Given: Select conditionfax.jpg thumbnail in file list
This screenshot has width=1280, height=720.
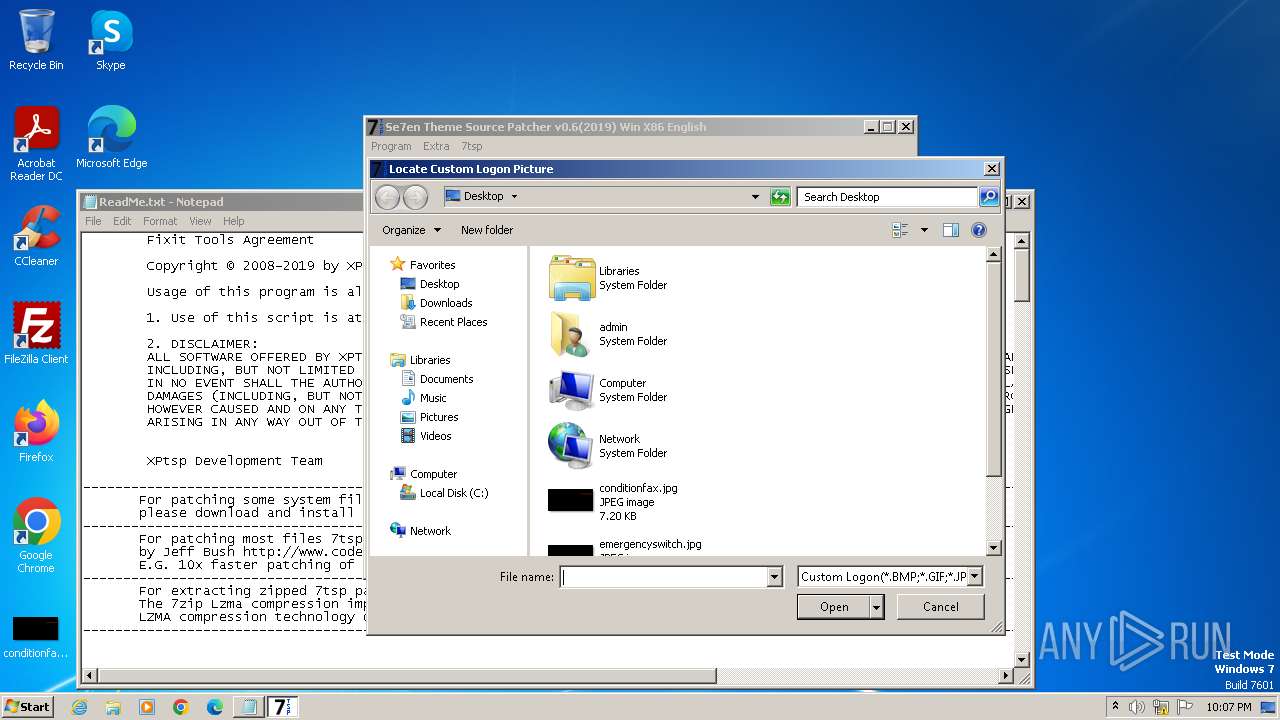Looking at the screenshot, I should tap(571, 500).
